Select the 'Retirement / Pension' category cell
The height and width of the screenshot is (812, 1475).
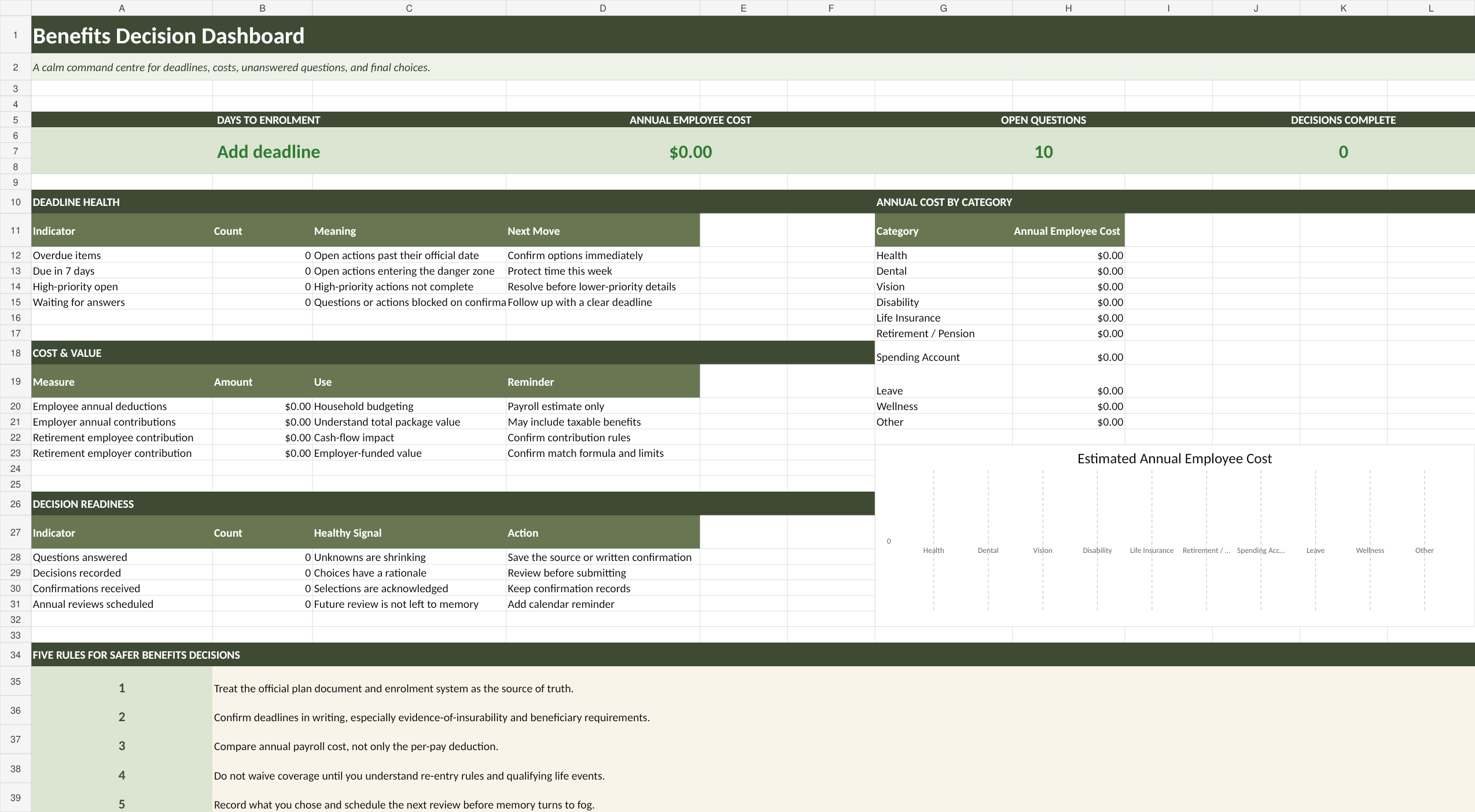943,334
